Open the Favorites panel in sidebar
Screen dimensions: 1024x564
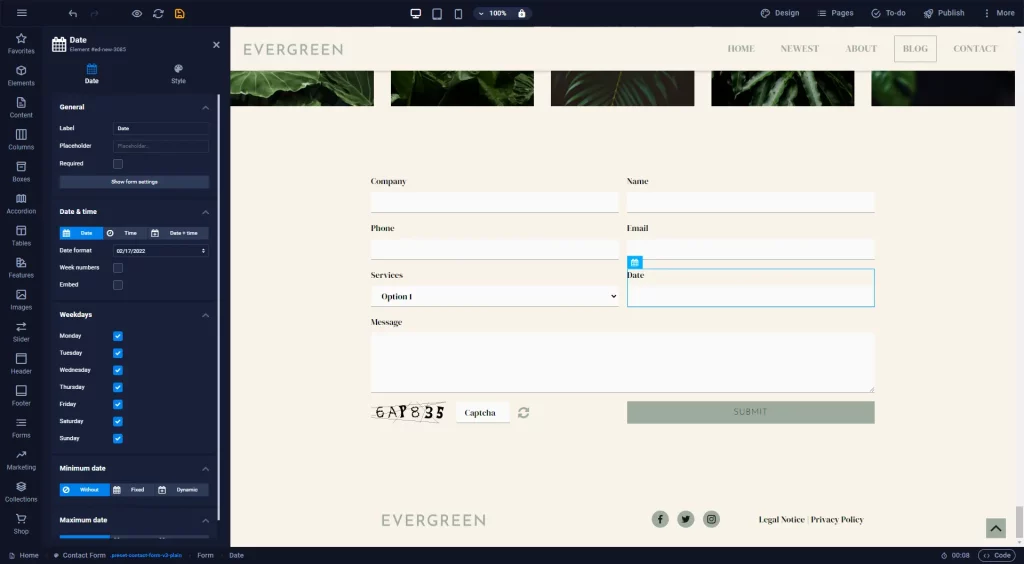tap(21, 44)
